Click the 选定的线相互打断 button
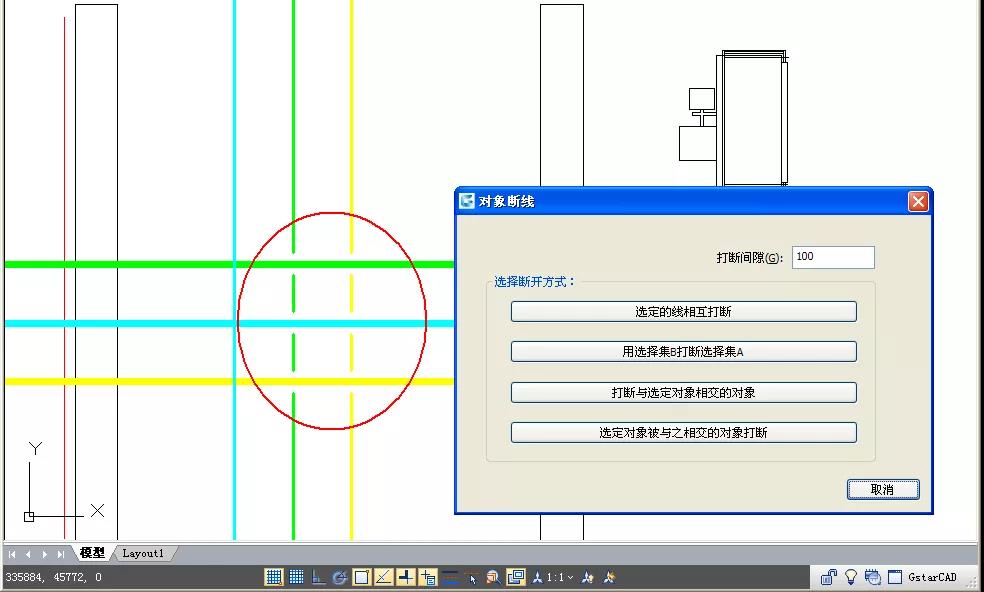 coord(683,312)
